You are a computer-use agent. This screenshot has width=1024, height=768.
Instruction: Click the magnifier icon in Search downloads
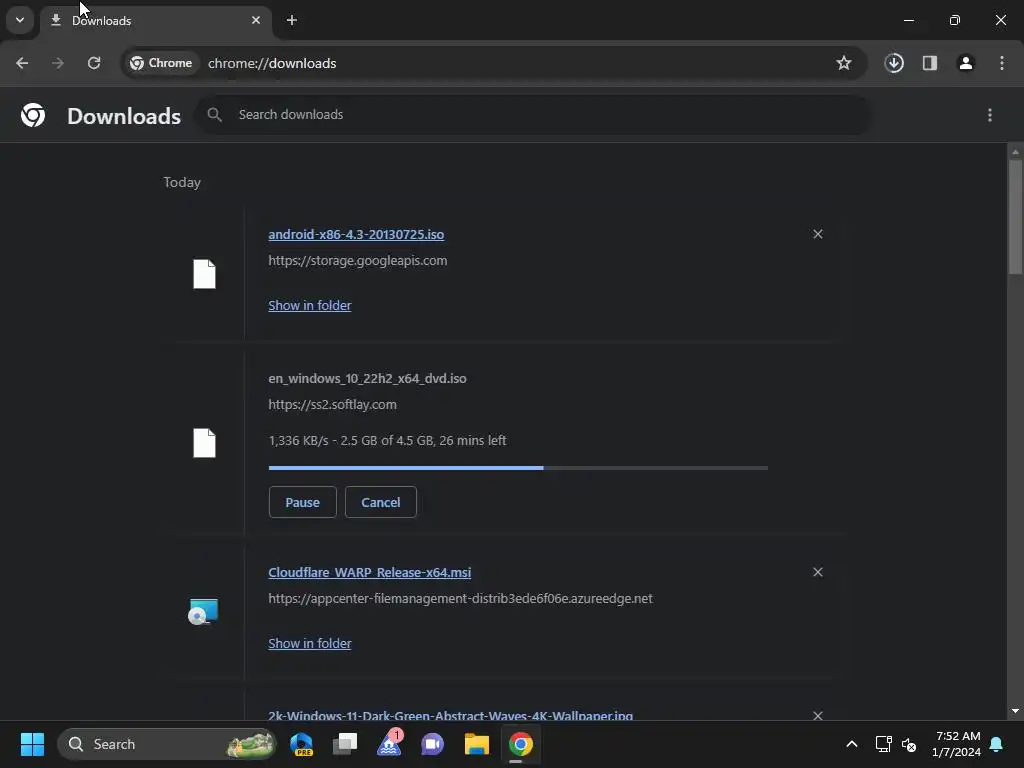click(x=214, y=115)
